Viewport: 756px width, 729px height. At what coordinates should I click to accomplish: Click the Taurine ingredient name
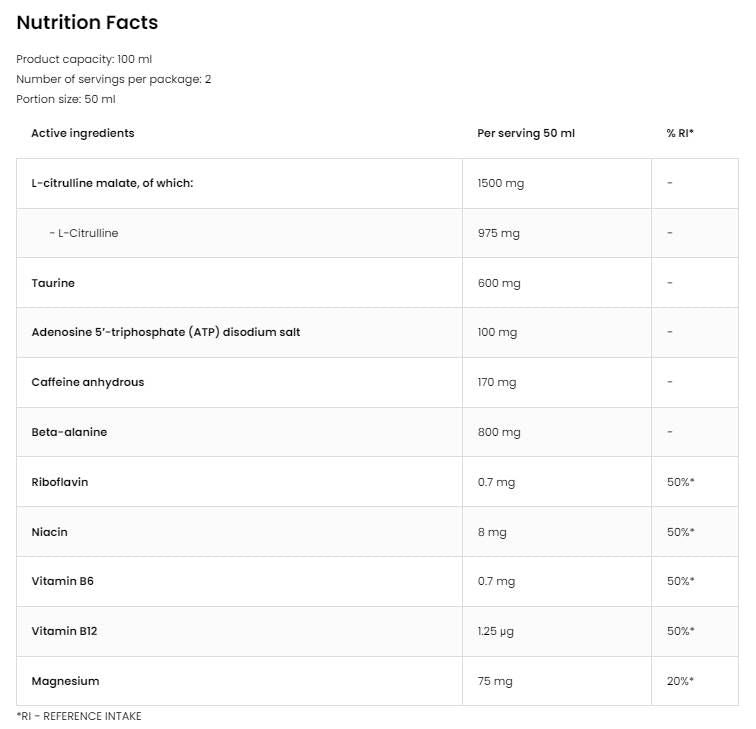point(53,283)
